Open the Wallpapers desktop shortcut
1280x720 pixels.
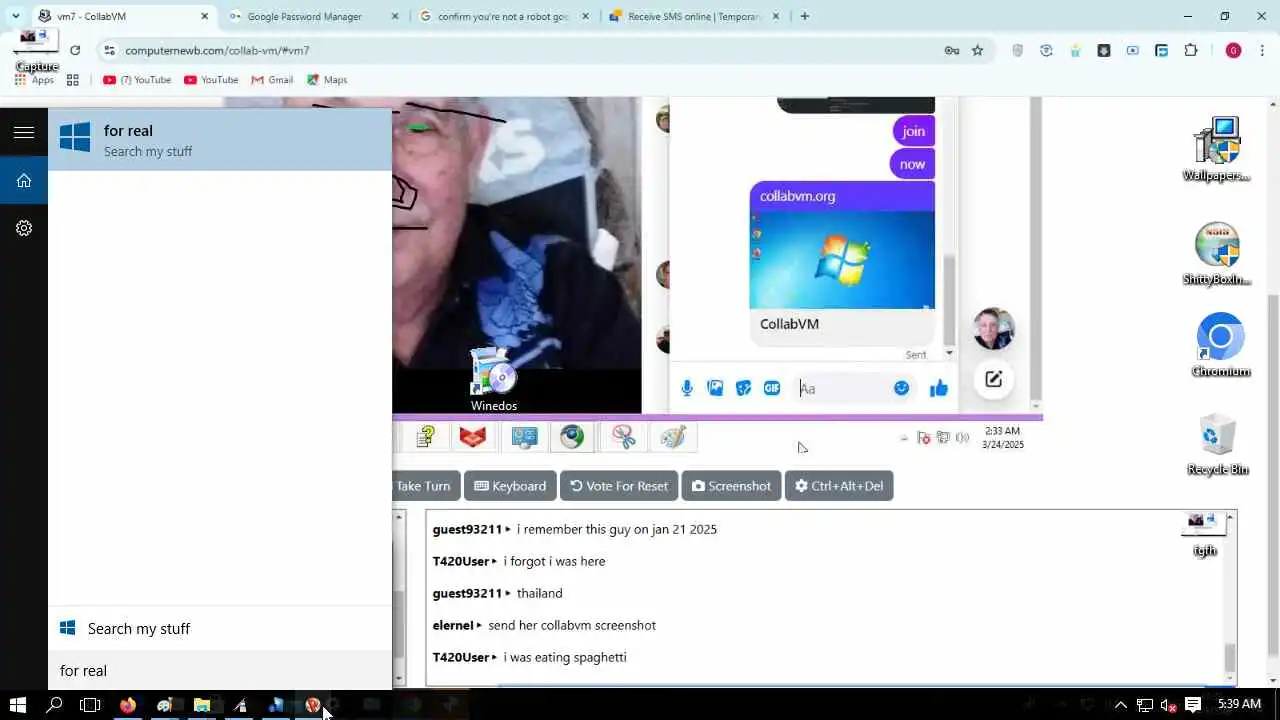[x=1217, y=149]
